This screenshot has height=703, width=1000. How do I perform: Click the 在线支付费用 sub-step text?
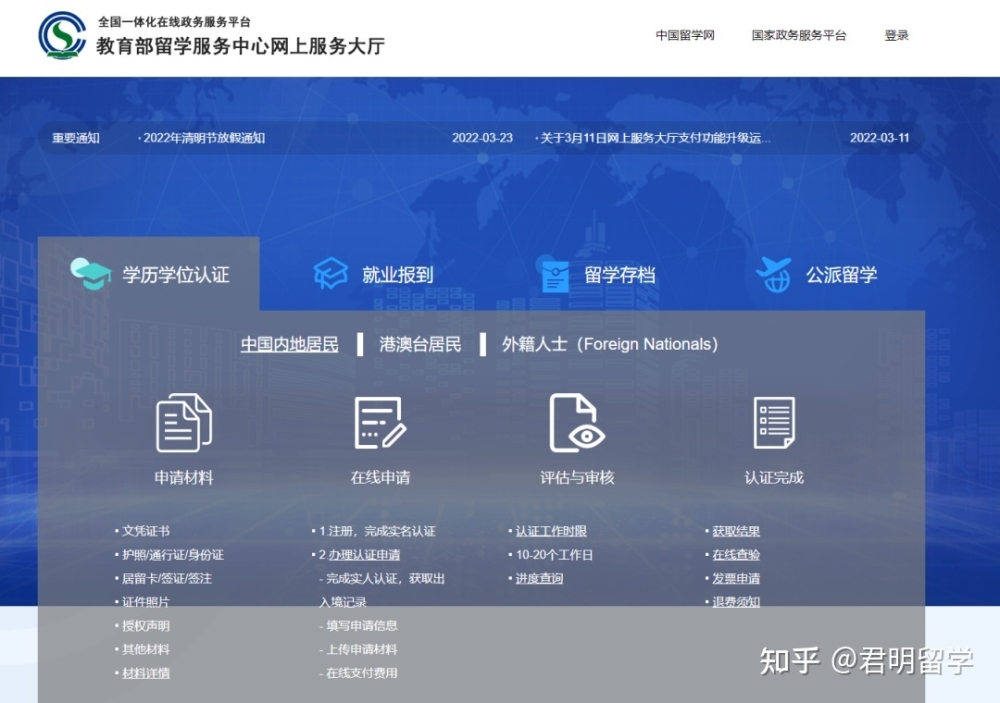(x=362, y=673)
